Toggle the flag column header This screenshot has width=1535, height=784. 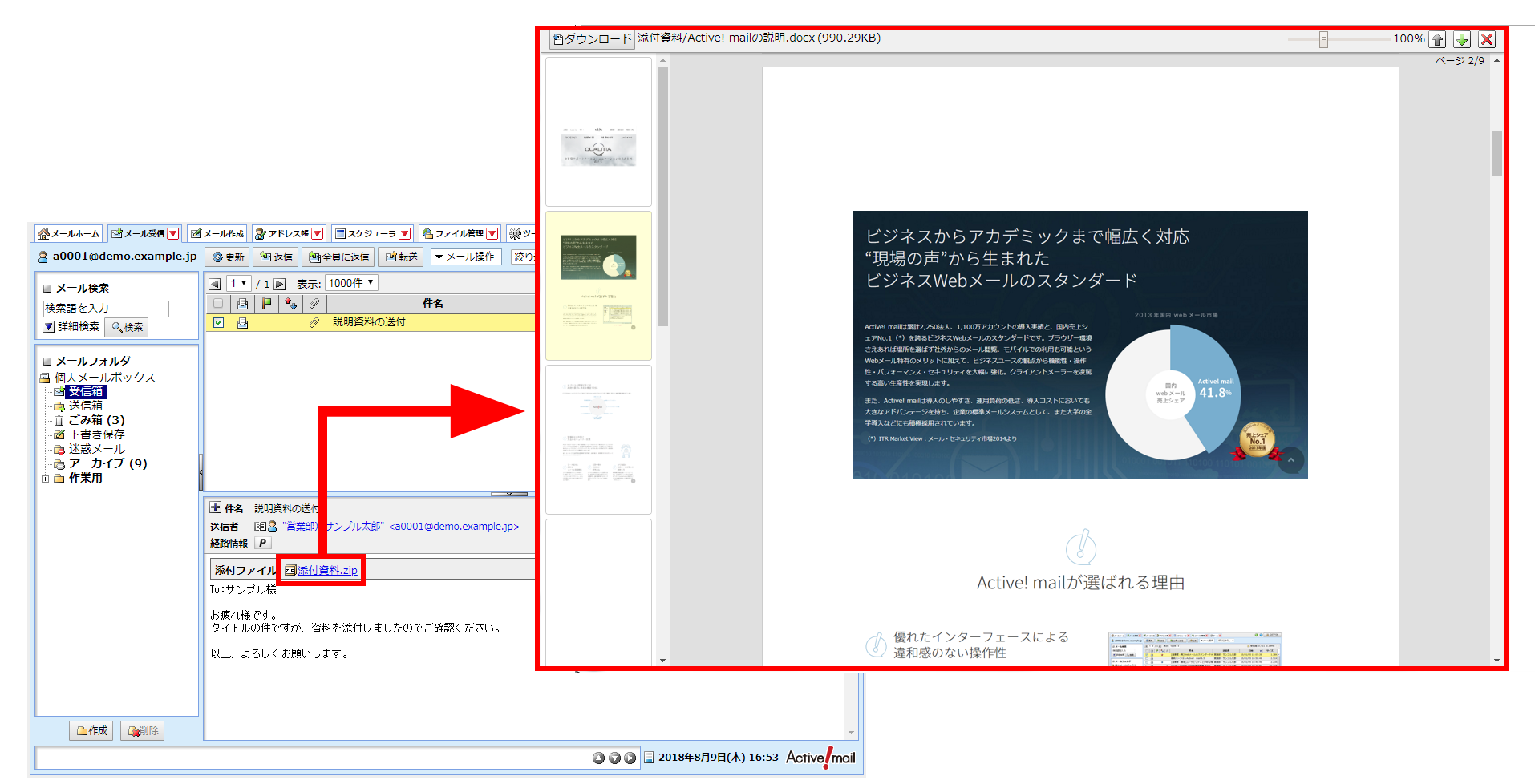[x=265, y=303]
